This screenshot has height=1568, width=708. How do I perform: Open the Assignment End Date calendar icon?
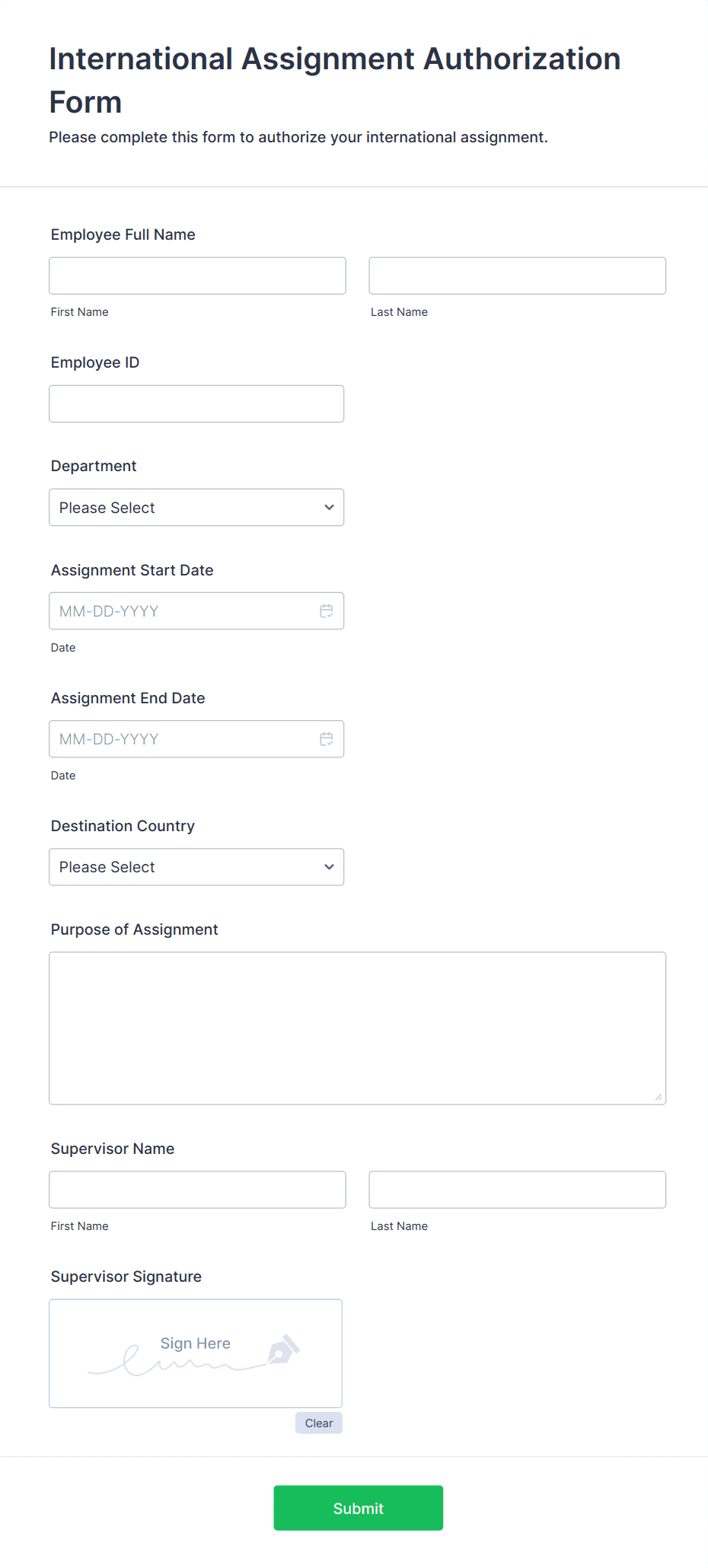click(327, 739)
